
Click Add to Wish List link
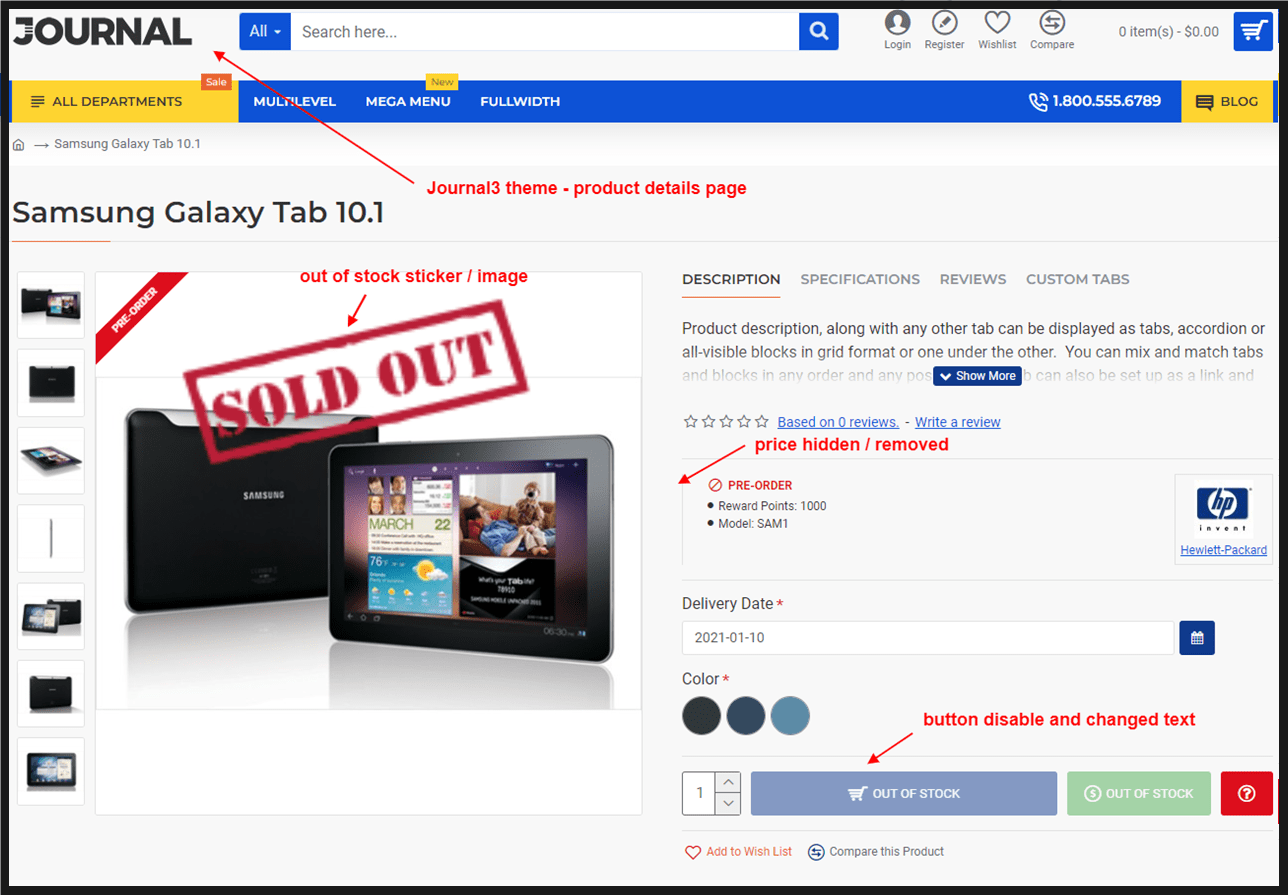(x=738, y=851)
